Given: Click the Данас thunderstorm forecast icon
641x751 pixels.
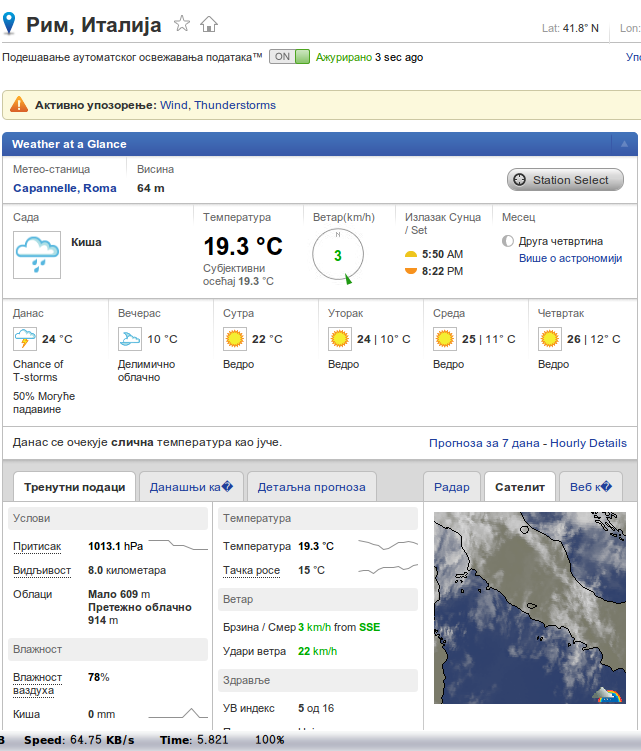Looking at the screenshot, I should point(25,339).
